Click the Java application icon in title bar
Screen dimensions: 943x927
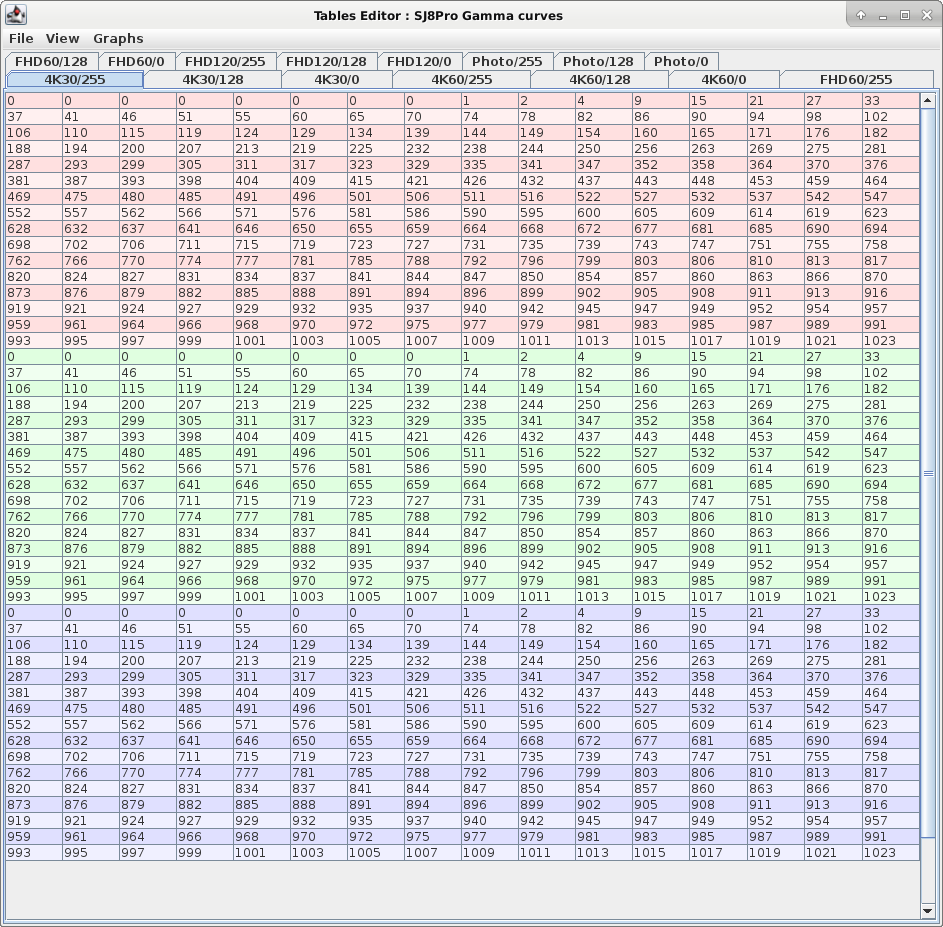point(16,15)
